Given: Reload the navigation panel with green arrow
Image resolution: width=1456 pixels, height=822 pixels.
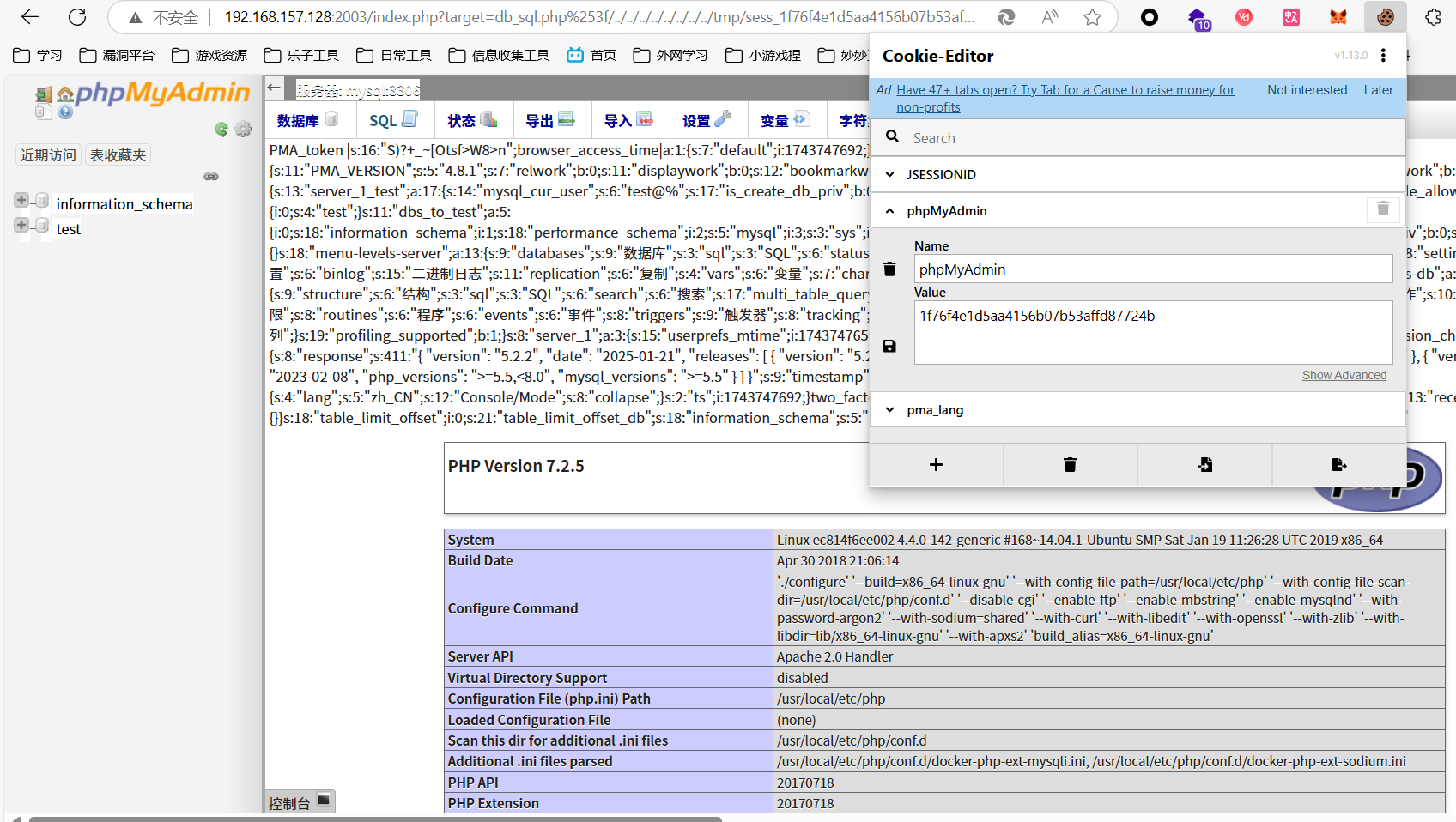Looking at the screenshot, I should tap(221, 129).
